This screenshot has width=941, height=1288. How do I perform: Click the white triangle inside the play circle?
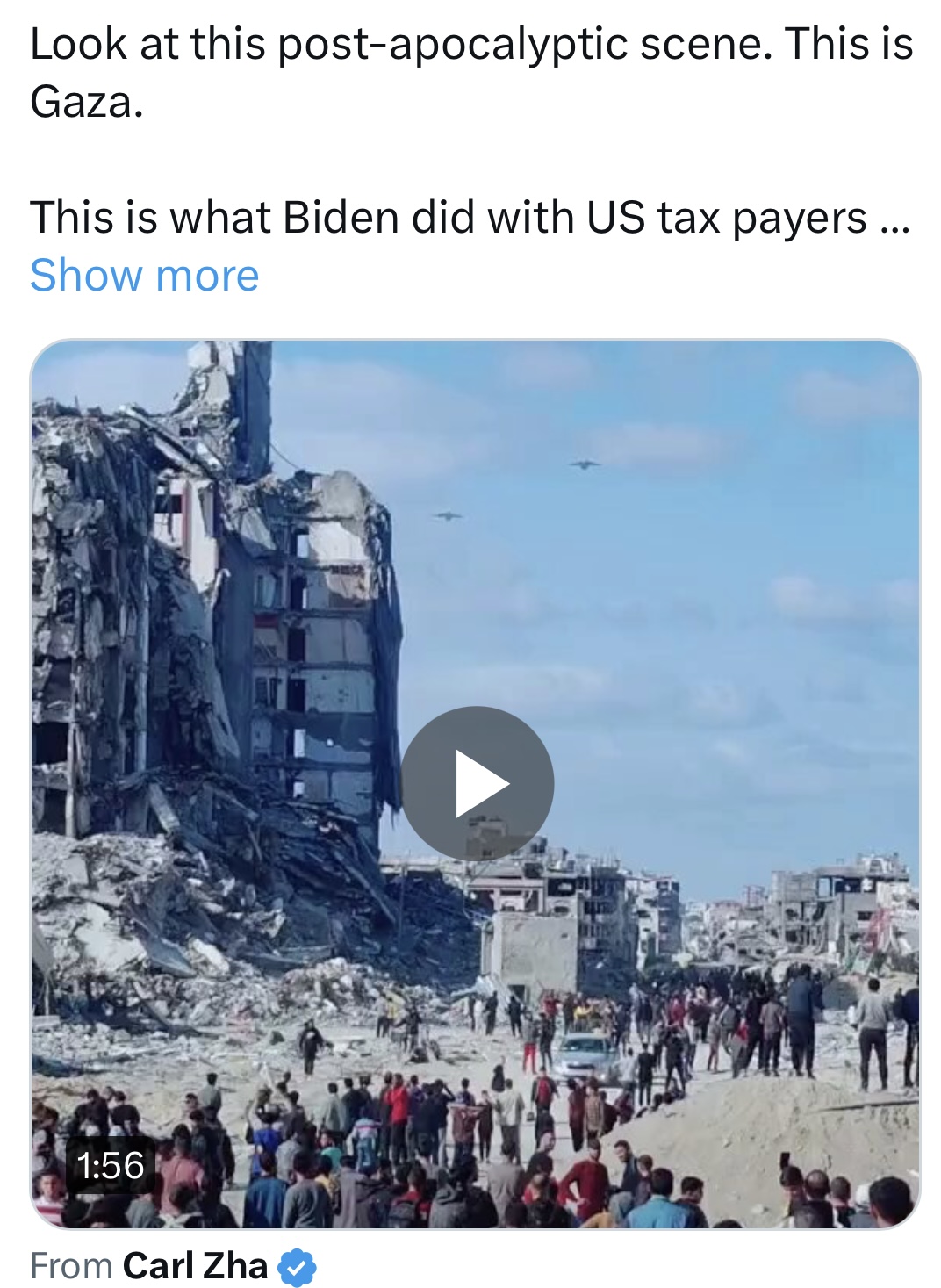(x=482, y=783)
